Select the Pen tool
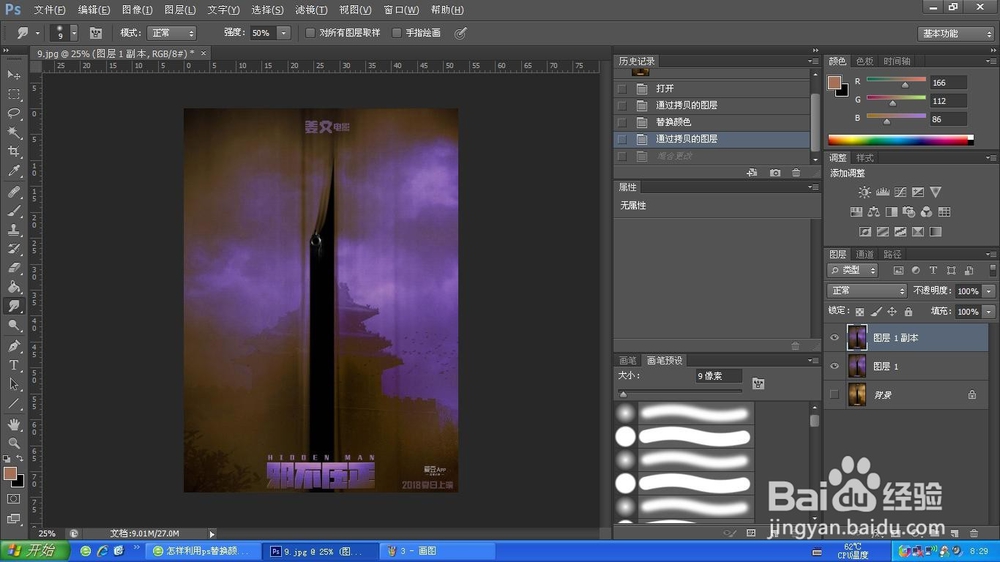 [13, 346]
